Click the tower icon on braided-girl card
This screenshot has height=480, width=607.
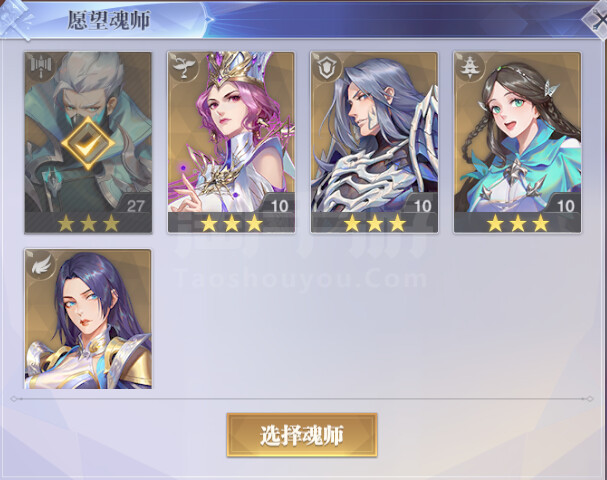469,66
